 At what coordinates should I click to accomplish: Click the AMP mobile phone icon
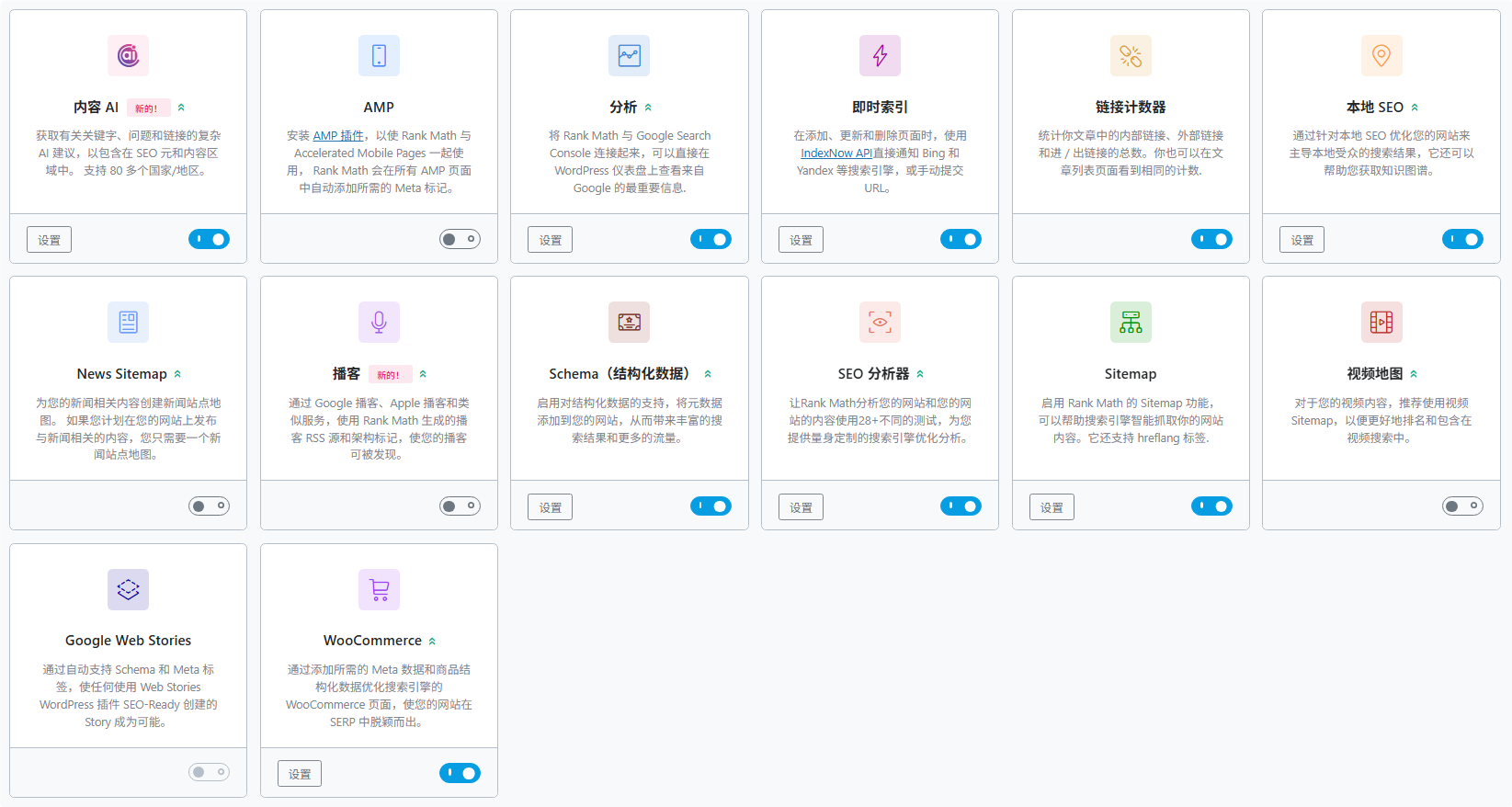point(379,56)
